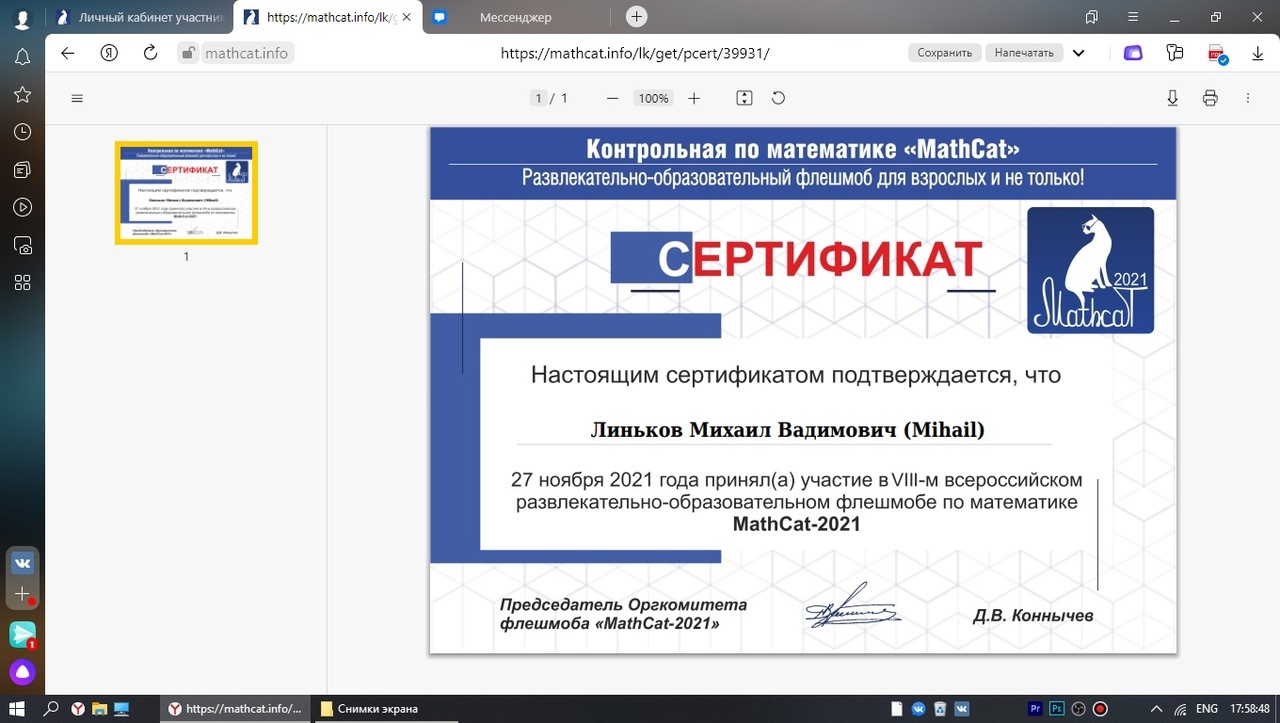Download the PDF from viewer toolbar

1173,98
